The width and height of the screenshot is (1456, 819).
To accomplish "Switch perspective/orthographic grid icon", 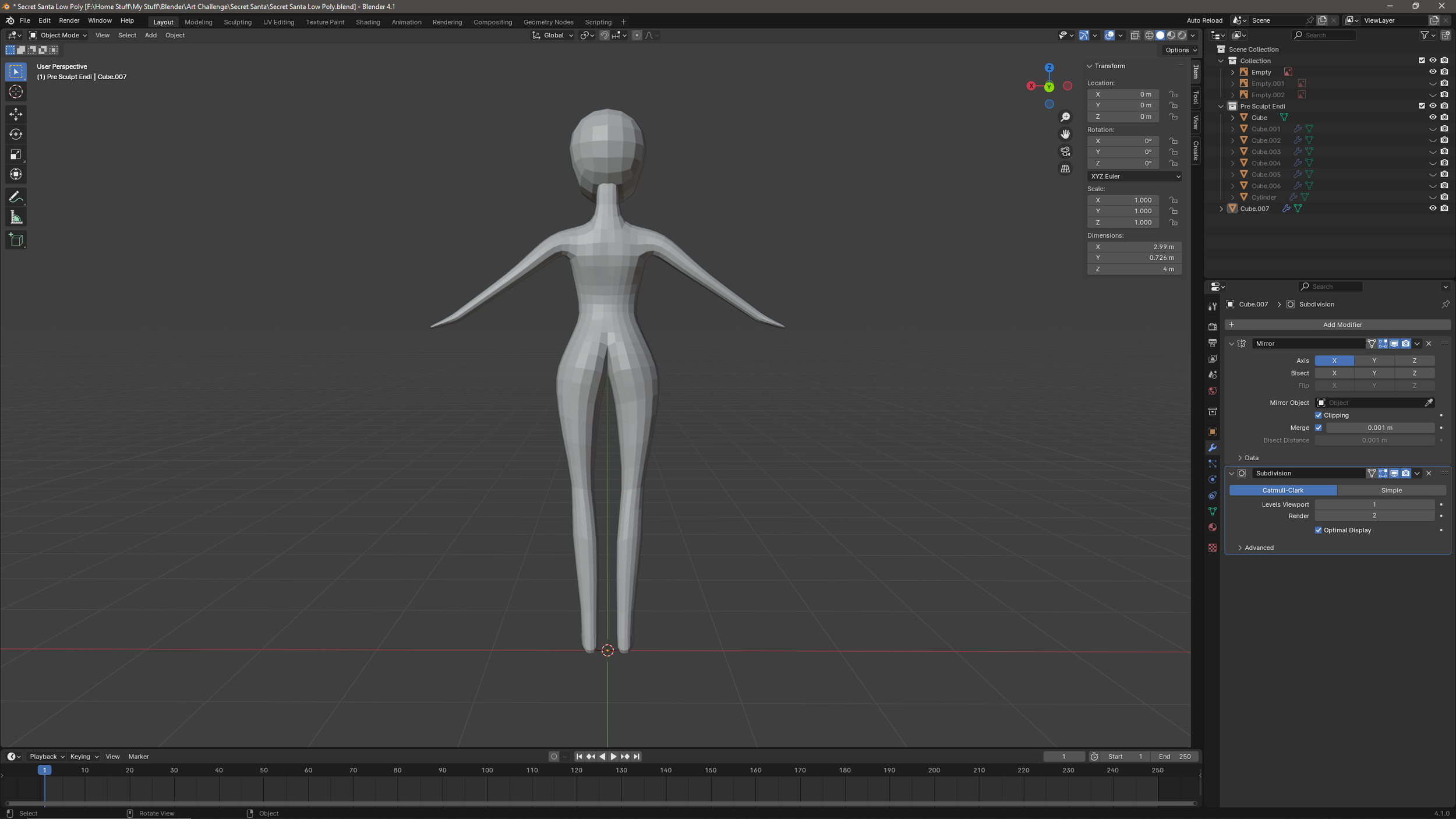I will 1065,168.
